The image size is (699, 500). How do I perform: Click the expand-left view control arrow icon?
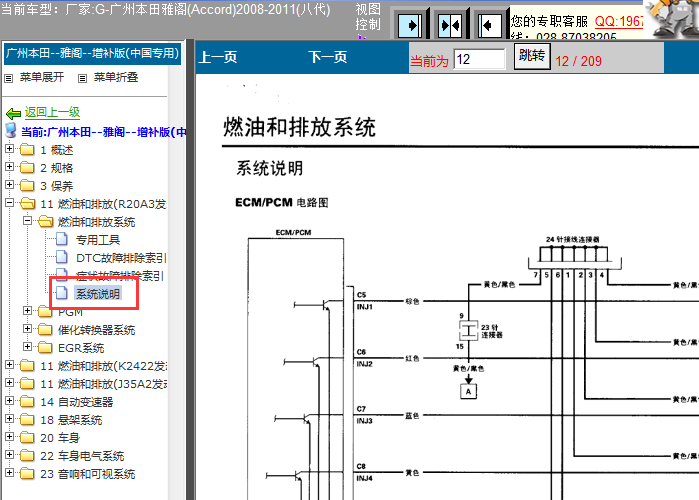489,25
